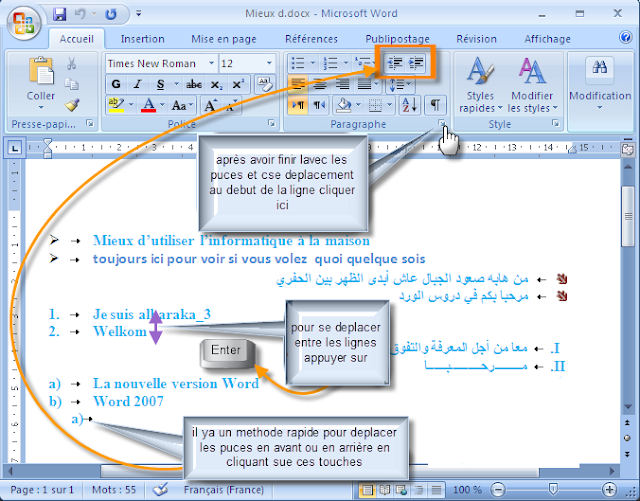Open the Times New Roman font dropdown
The width and height of the screenshot is (640, 501).
pos(212,63)
